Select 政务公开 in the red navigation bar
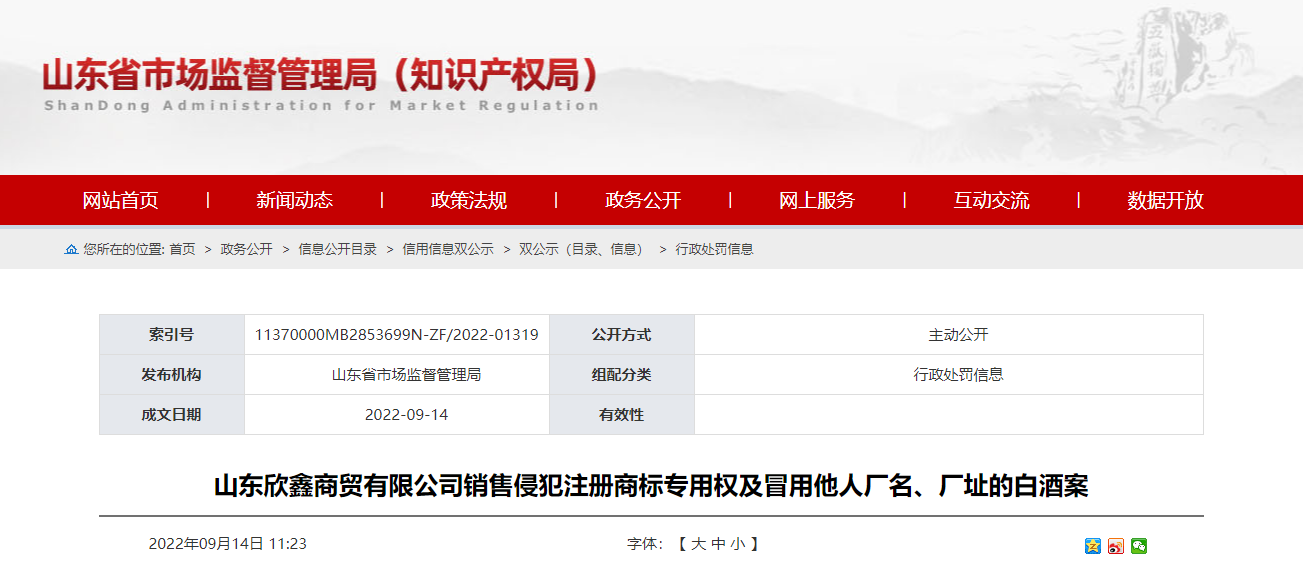Viewport: 1303px width, 581px height. 643,200
